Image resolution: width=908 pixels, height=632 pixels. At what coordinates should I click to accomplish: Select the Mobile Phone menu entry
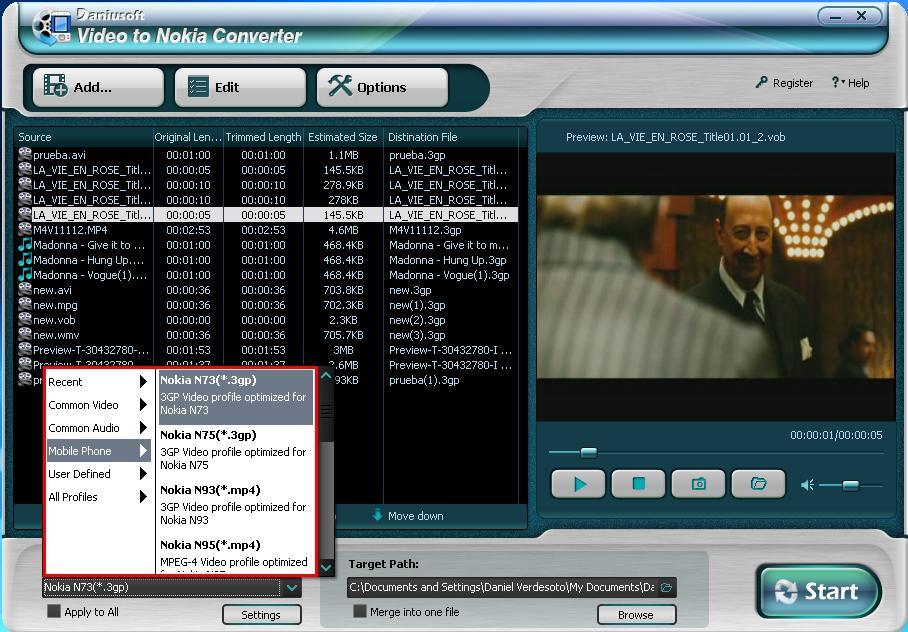[x=98, y=451]
